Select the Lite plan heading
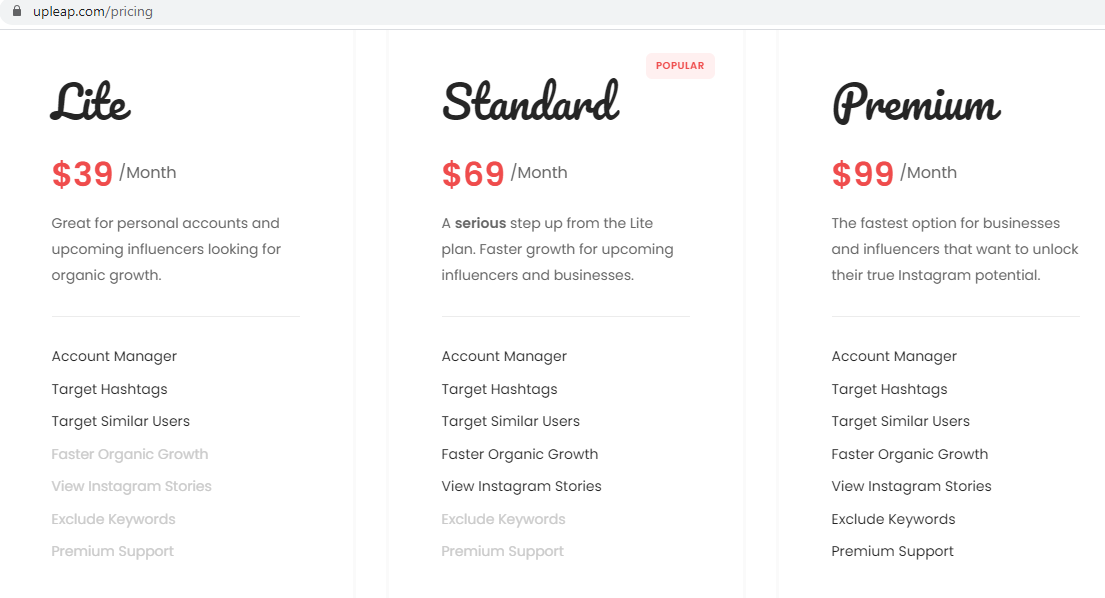Screen dimensions: 1105x598 tap(90, 102)
